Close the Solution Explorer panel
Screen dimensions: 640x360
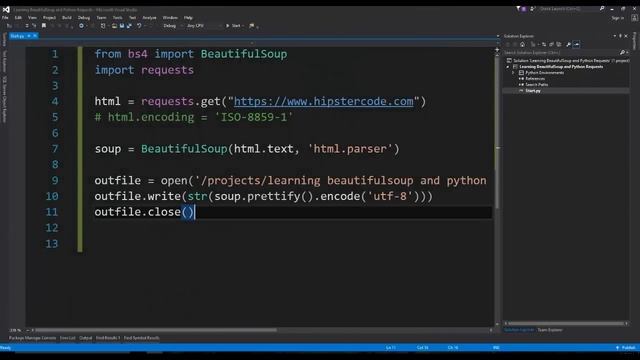626,36
